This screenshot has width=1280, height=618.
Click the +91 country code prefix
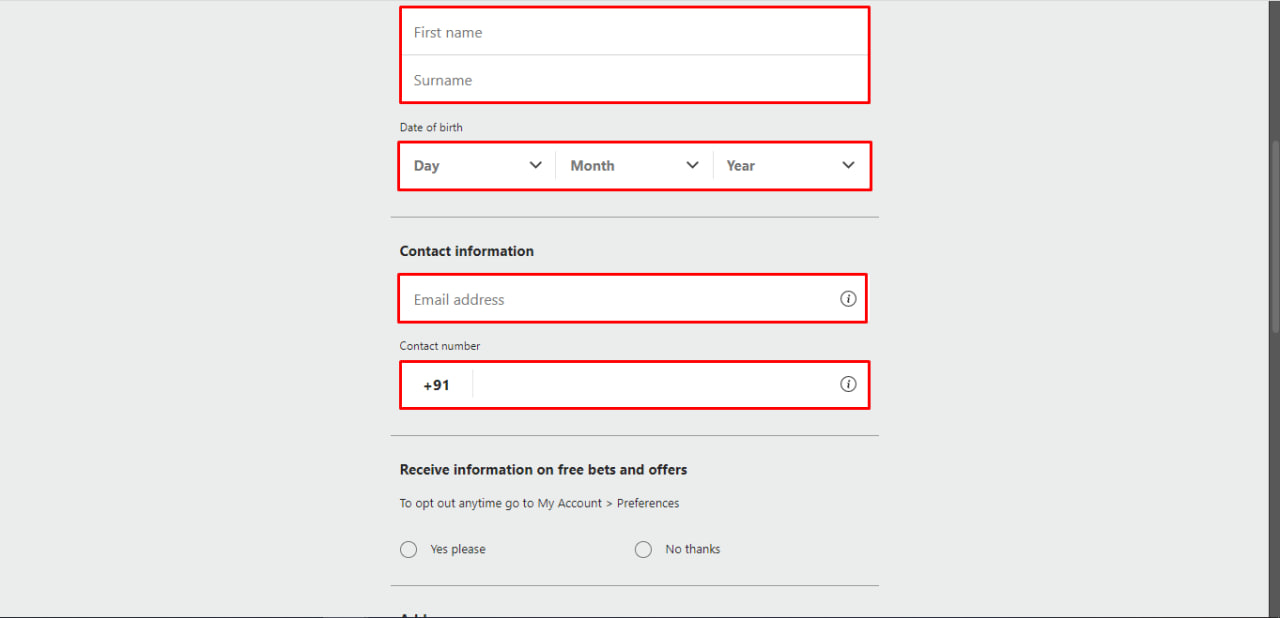(x=436, y=385)
